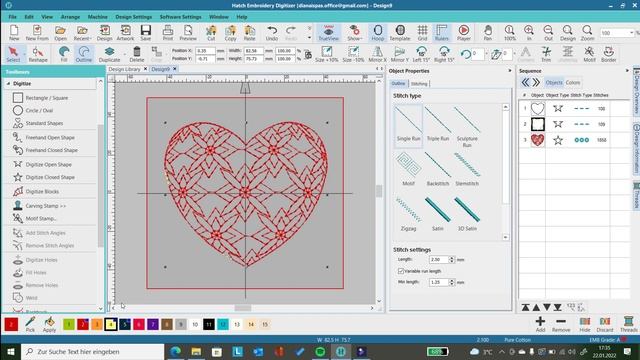Open the Software Settings menu
Viewport: 640px width, 360px height.
coord(180,17)
